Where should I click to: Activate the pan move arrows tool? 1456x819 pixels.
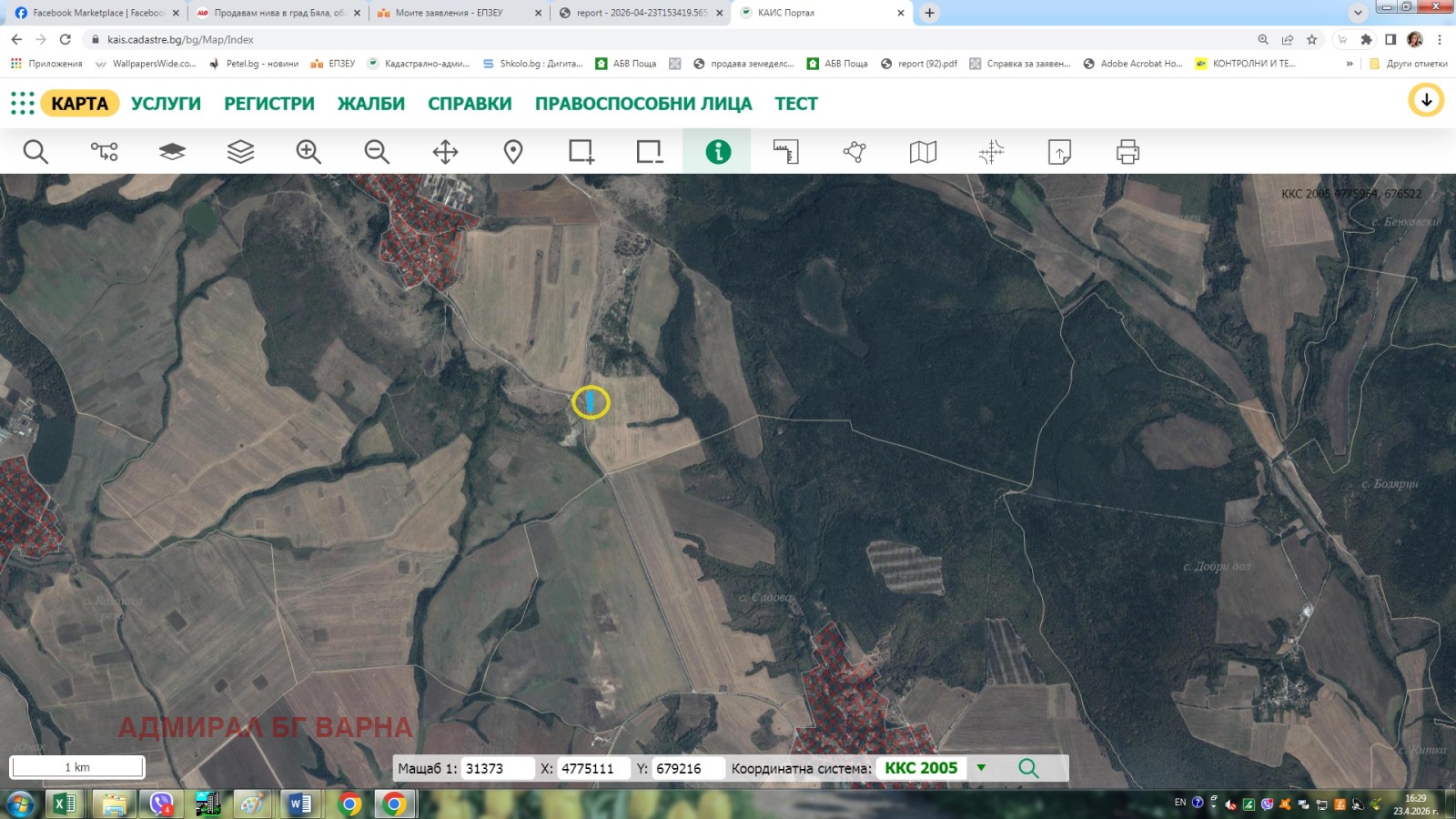tap(445, 151)
